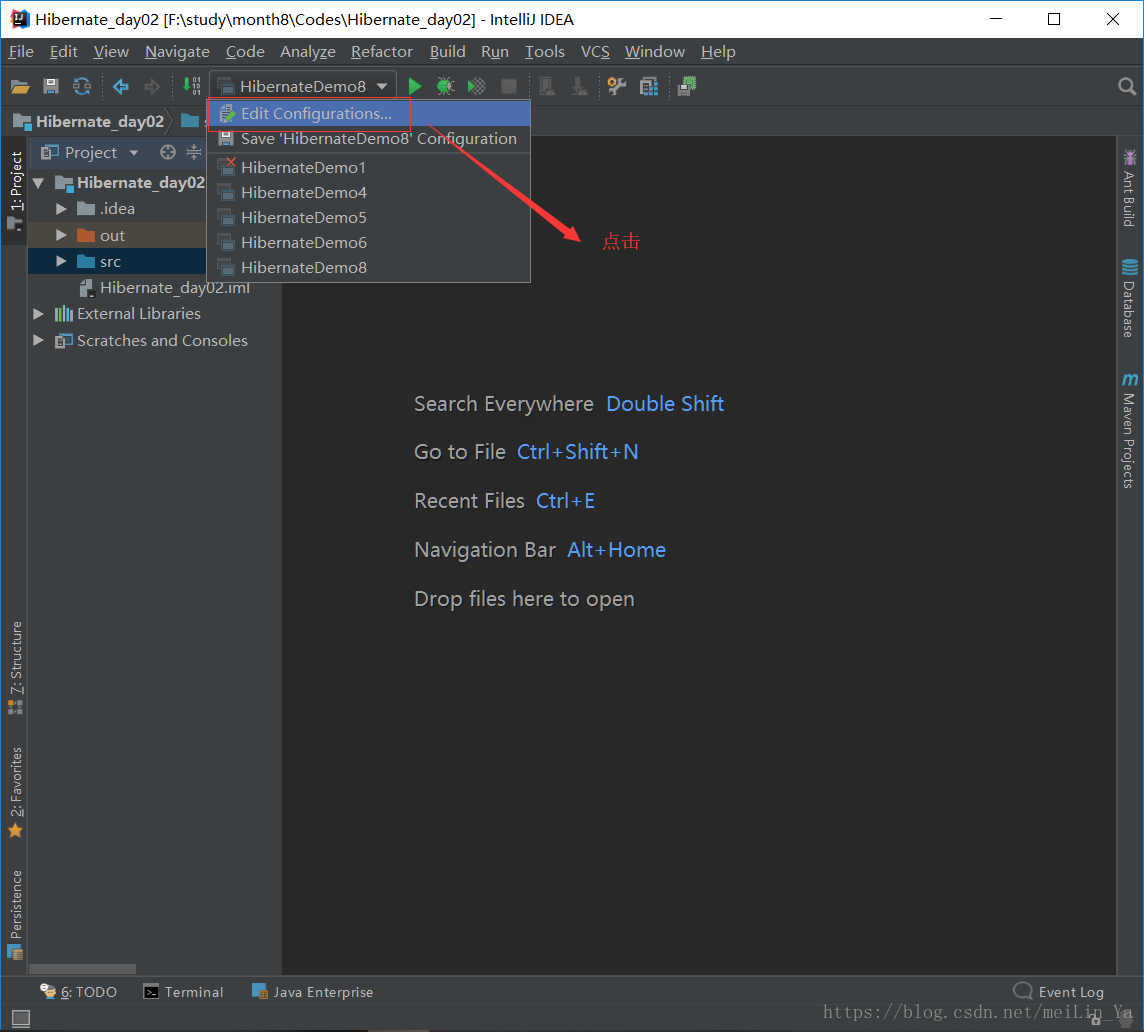Navigate back with the blue arrow
Viewport: 1144px width, 1032px height.
coord(120,87)
